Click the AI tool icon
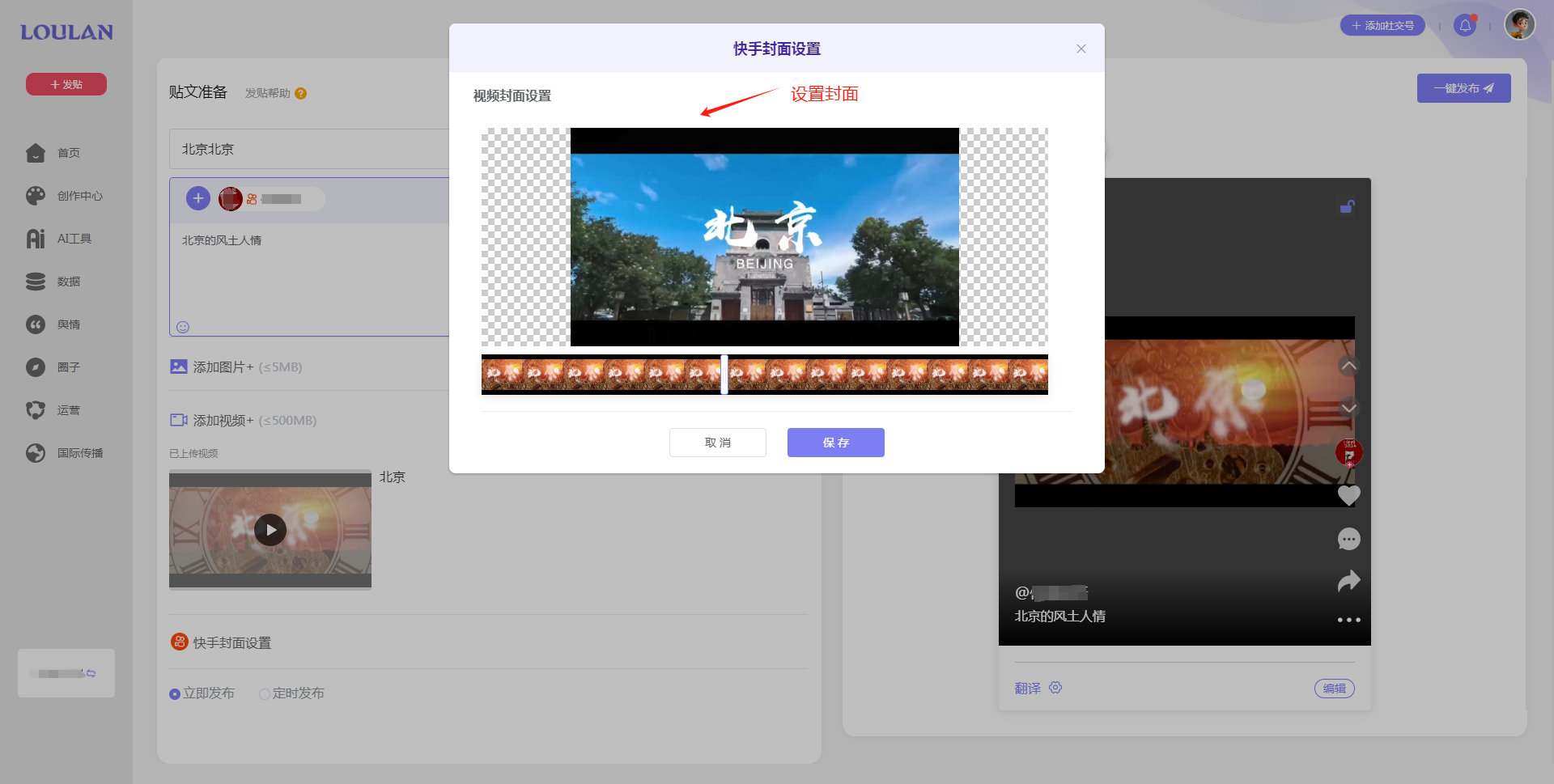The image size is (1554, 784). (36, 239)
